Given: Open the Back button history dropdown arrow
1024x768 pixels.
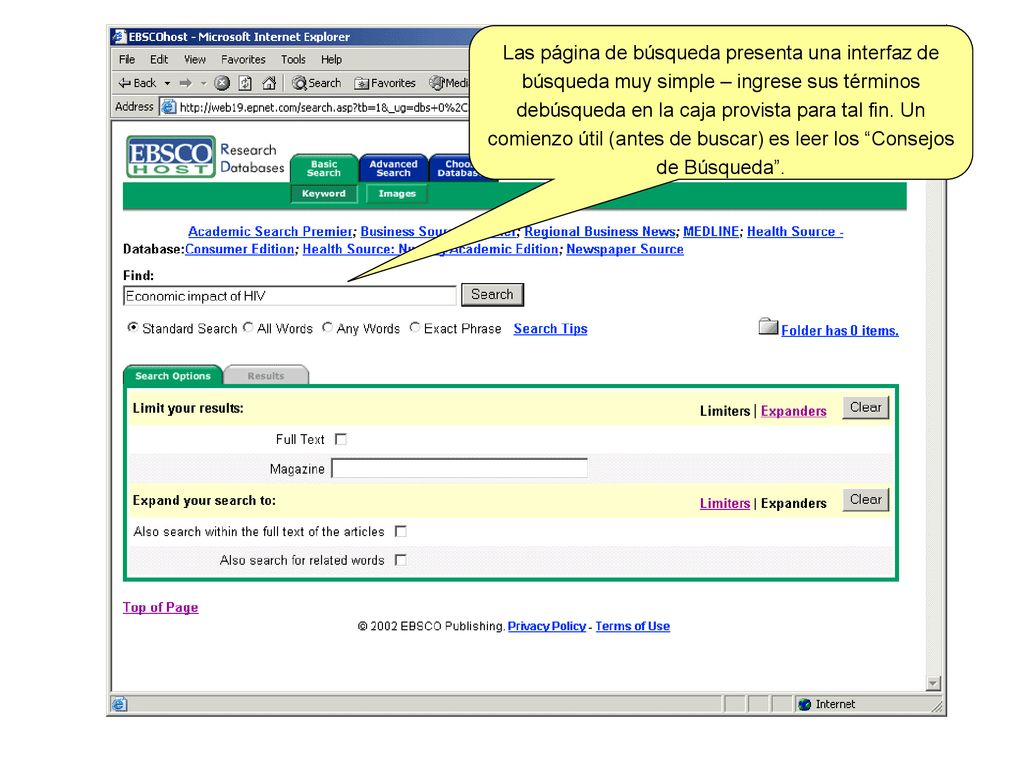Looking at the screenshot, I should 167,84.
